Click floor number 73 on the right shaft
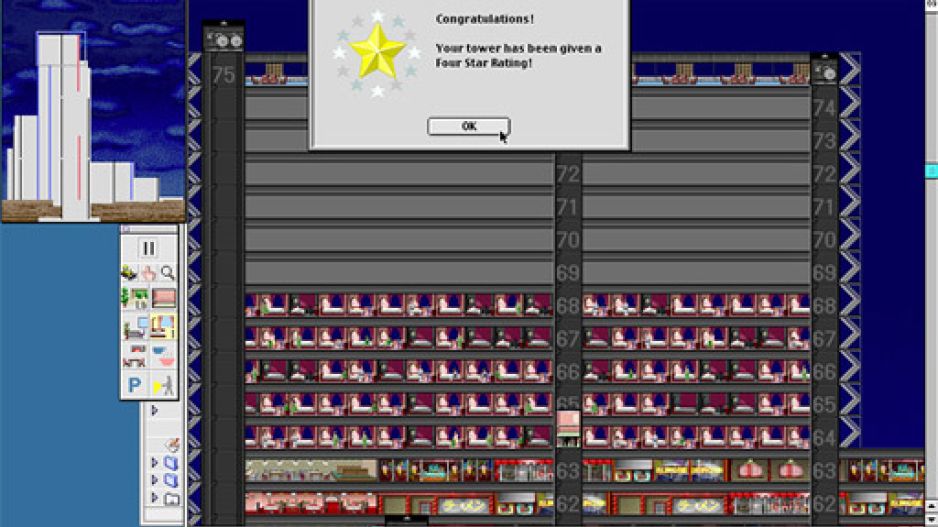Screen dimensions: 938x527 [x=824, y=141]
